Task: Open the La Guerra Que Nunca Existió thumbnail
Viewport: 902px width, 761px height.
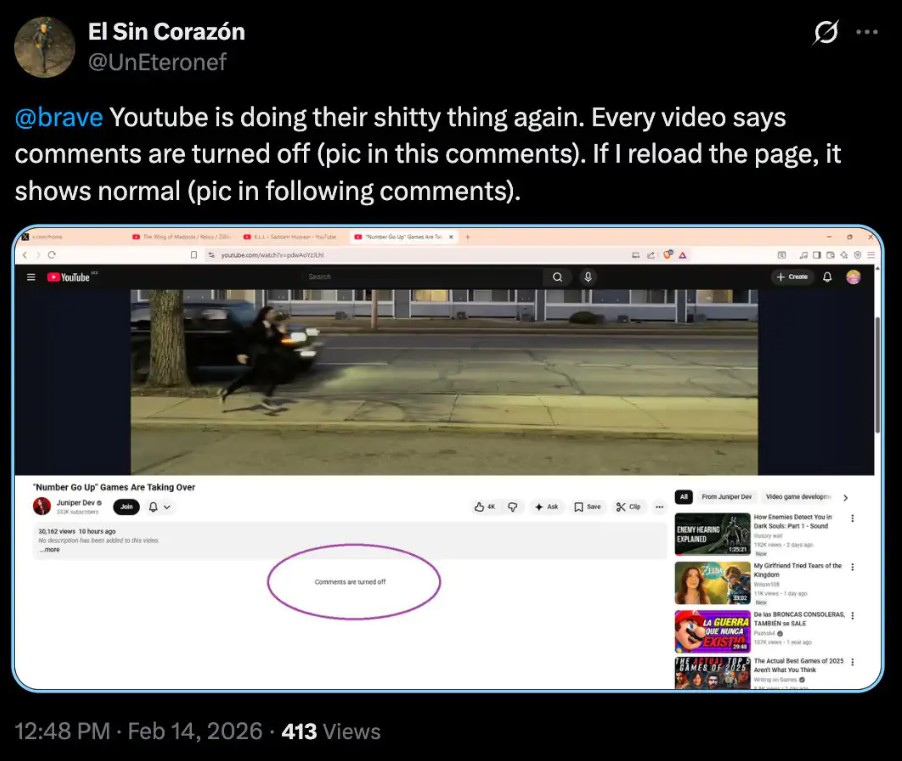Action: coord(712,632)
